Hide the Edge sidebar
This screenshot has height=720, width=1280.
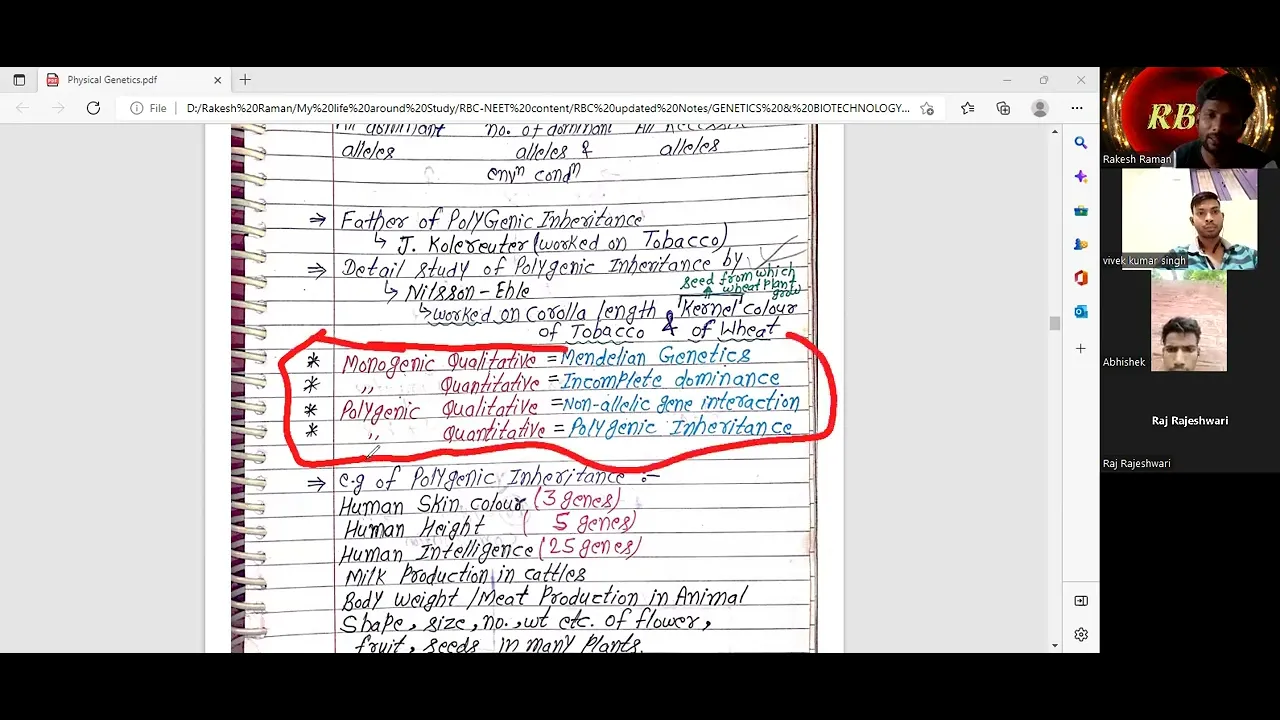[x=1081, y=601]
